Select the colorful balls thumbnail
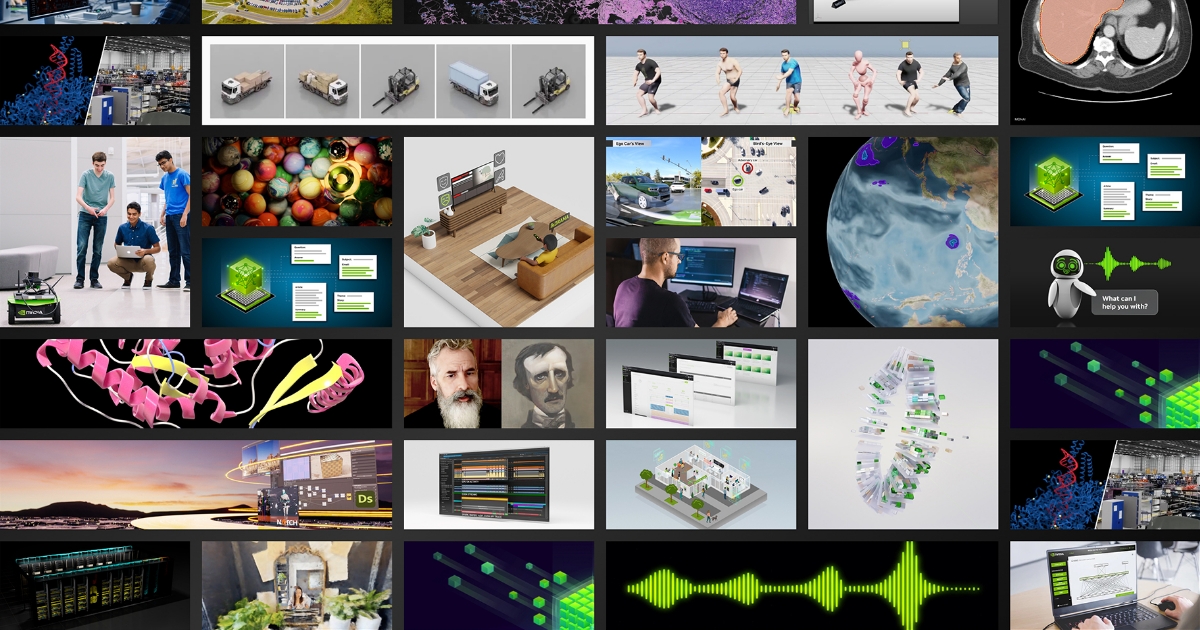Viewport: 1200px width, 630px height. click(x=297, y=181)
